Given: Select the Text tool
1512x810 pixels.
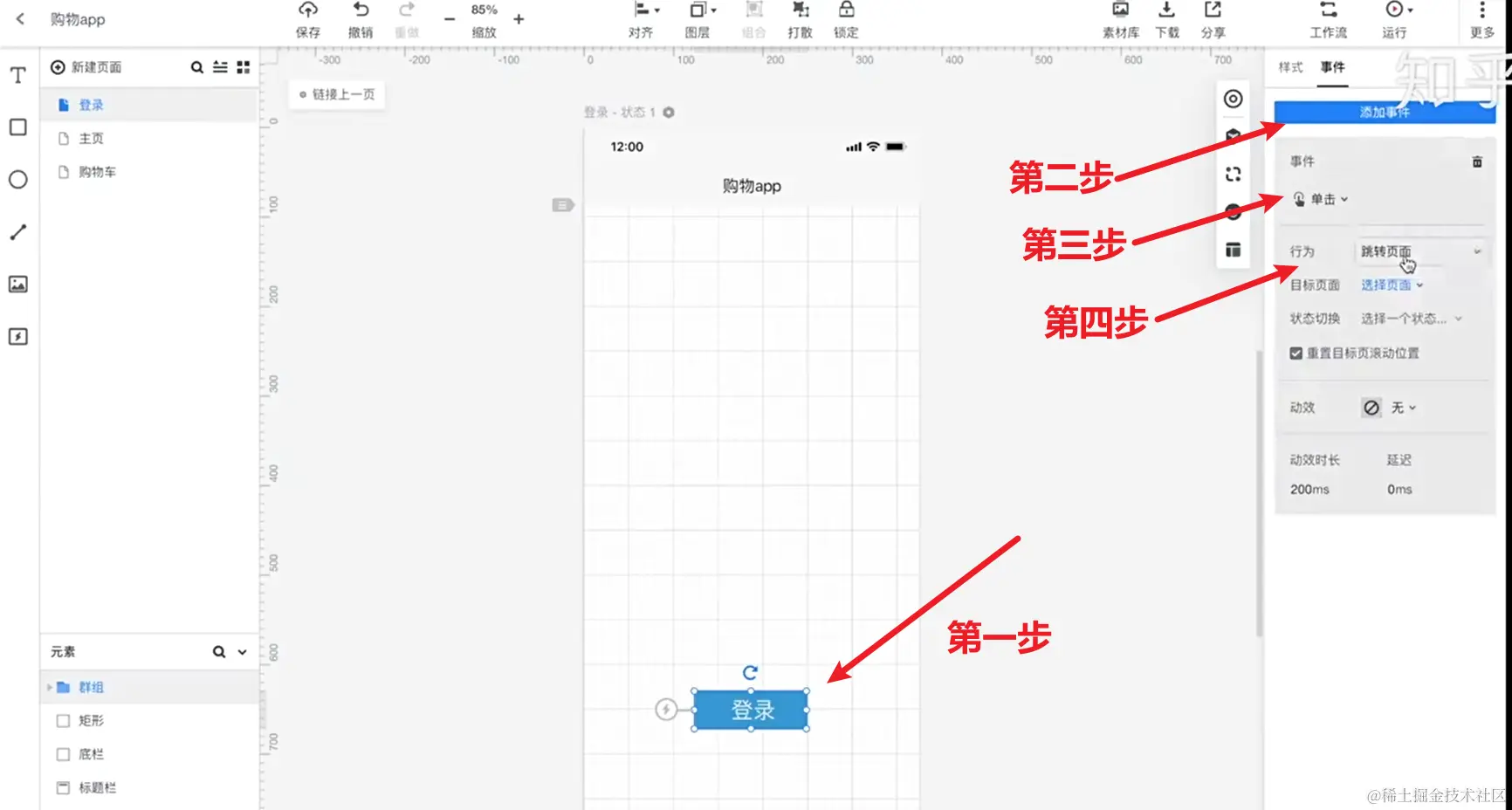Looking at the screenshot, I should point(17,75).
